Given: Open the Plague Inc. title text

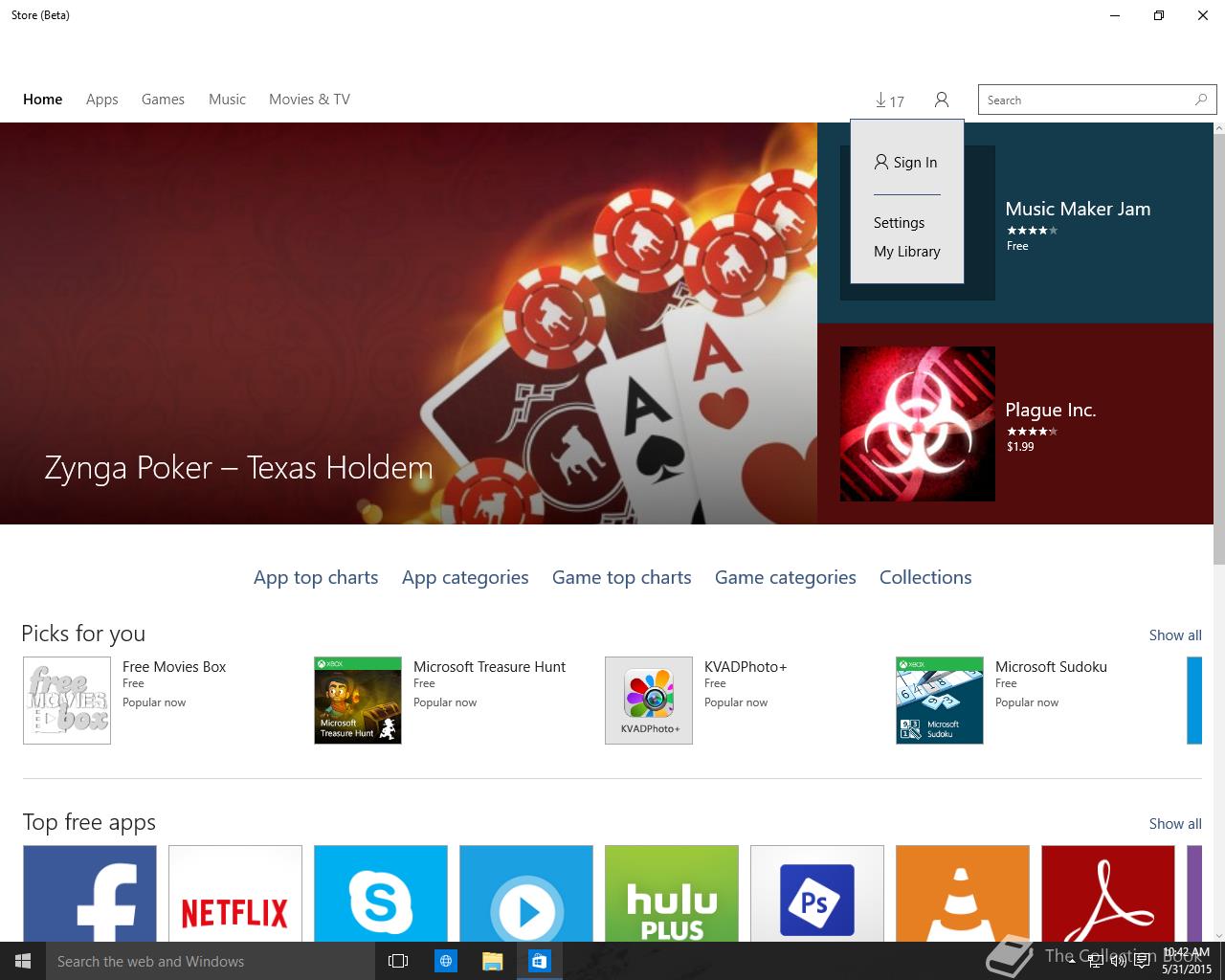Looking at the screenshot, I should [x=1050, y=410].
